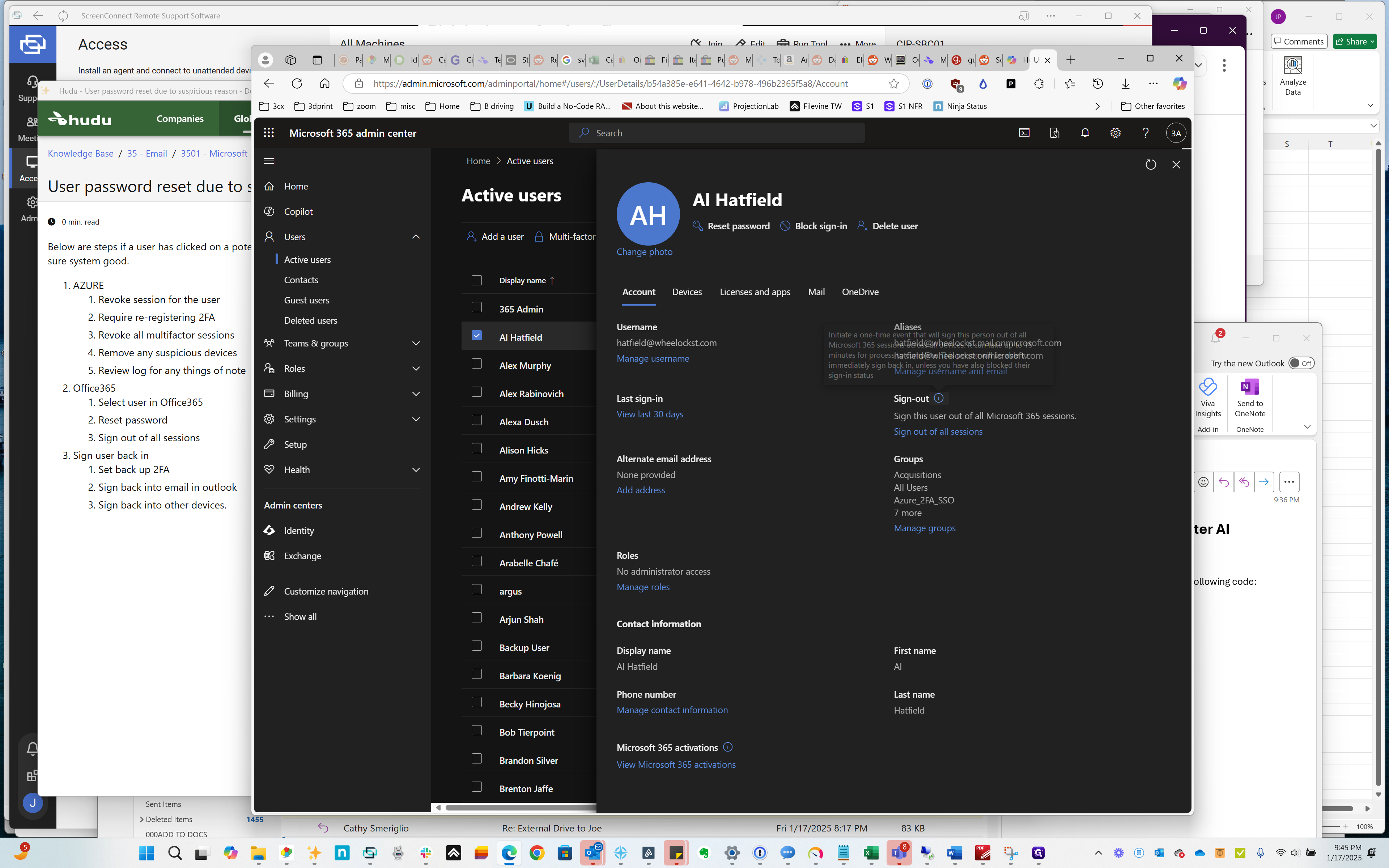Open Manage username link
This screenshot has width=1389, height=868.
click(653, 358)
